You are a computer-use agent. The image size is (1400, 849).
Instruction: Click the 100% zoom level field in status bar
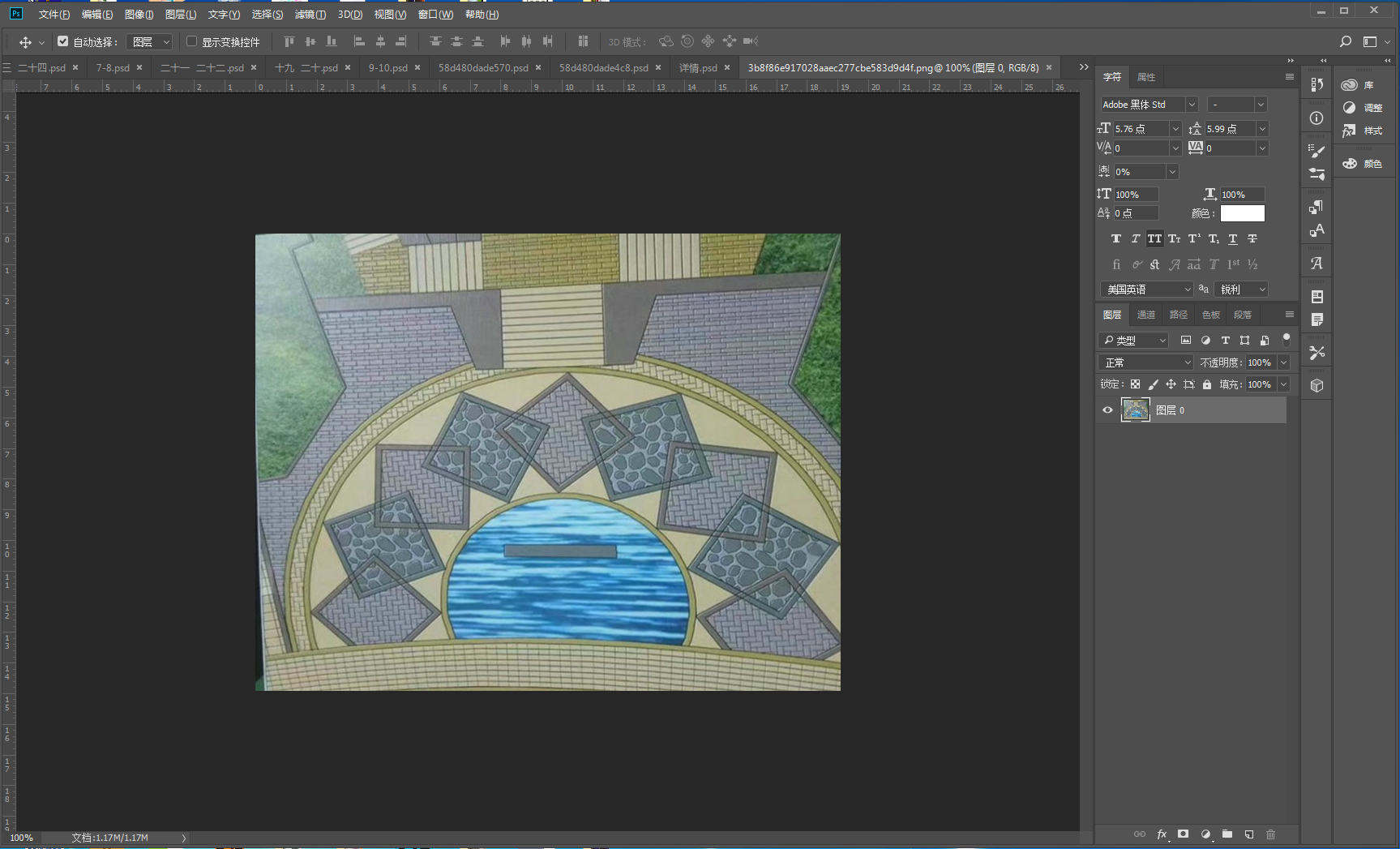(x=22, y=838)
